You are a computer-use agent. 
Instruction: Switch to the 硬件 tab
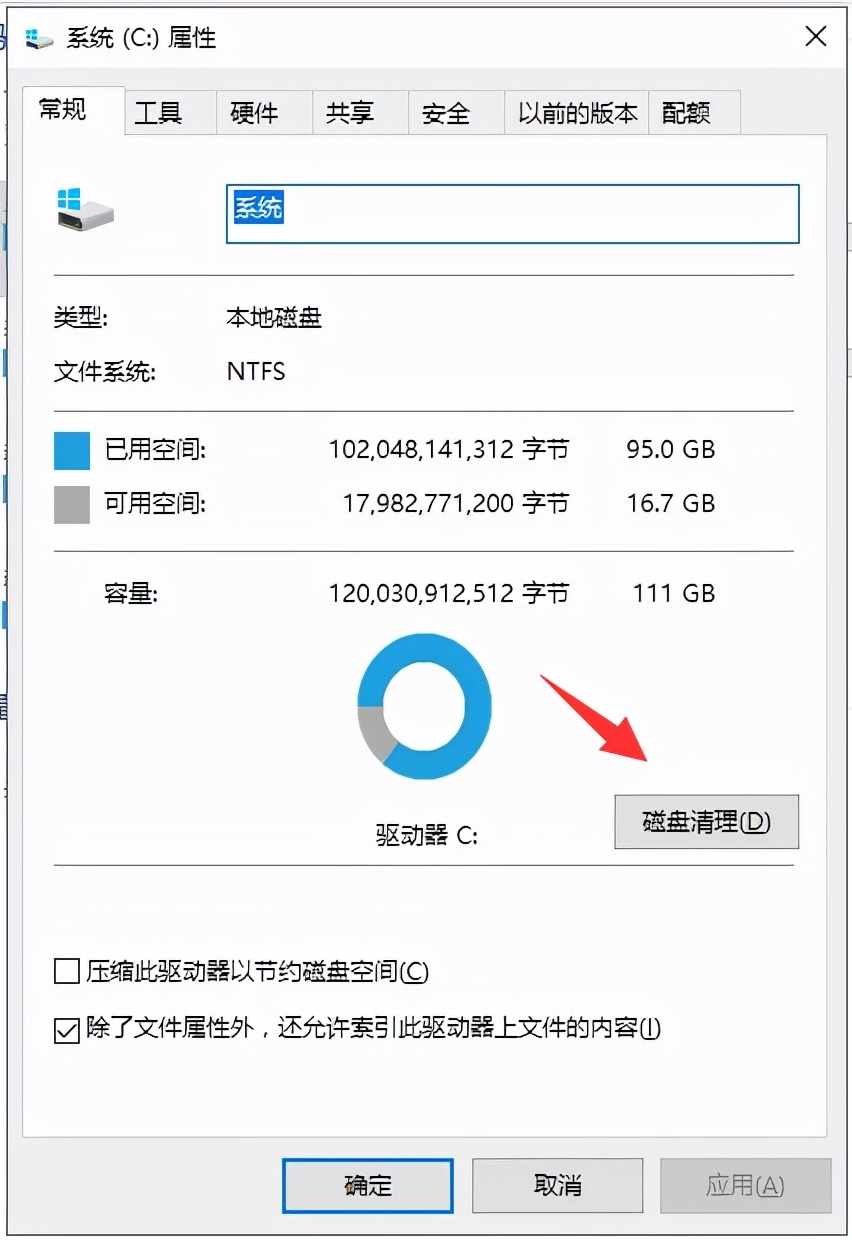254,114
